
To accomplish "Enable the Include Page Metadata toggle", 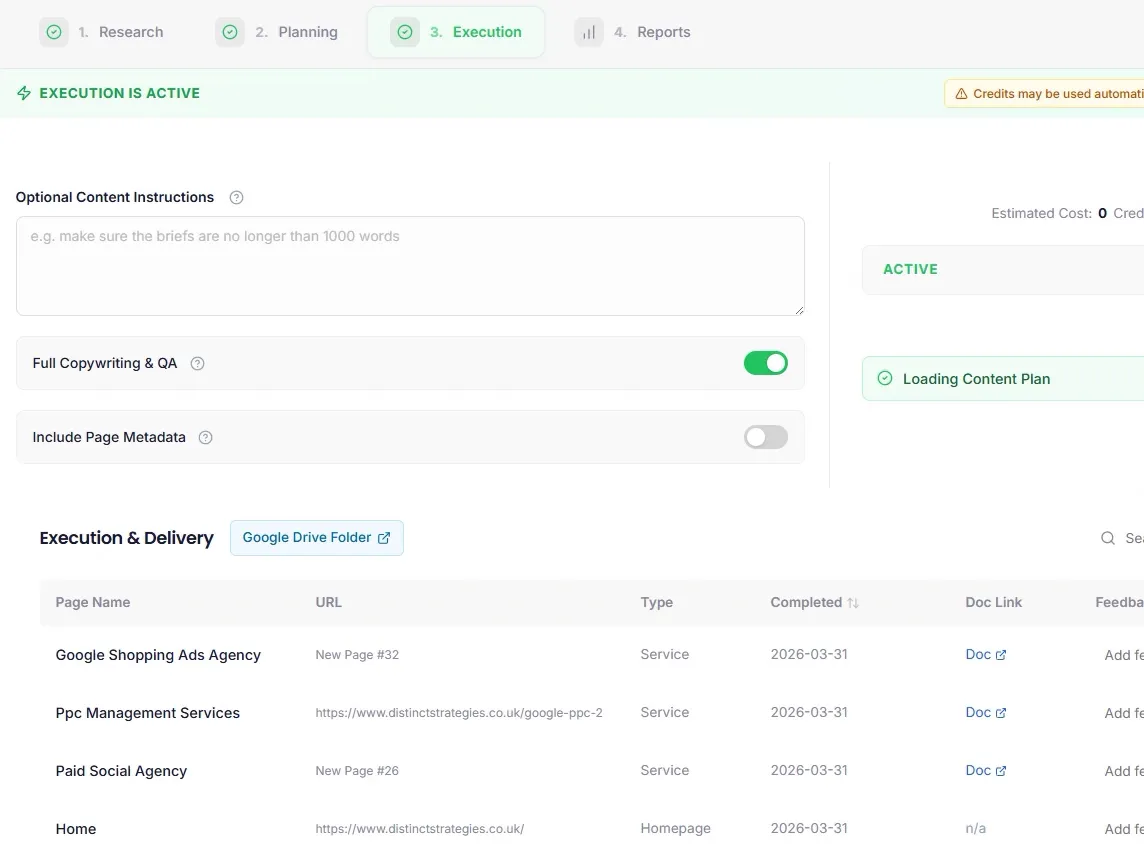I will pyautogui.click(x=766, y=437).
